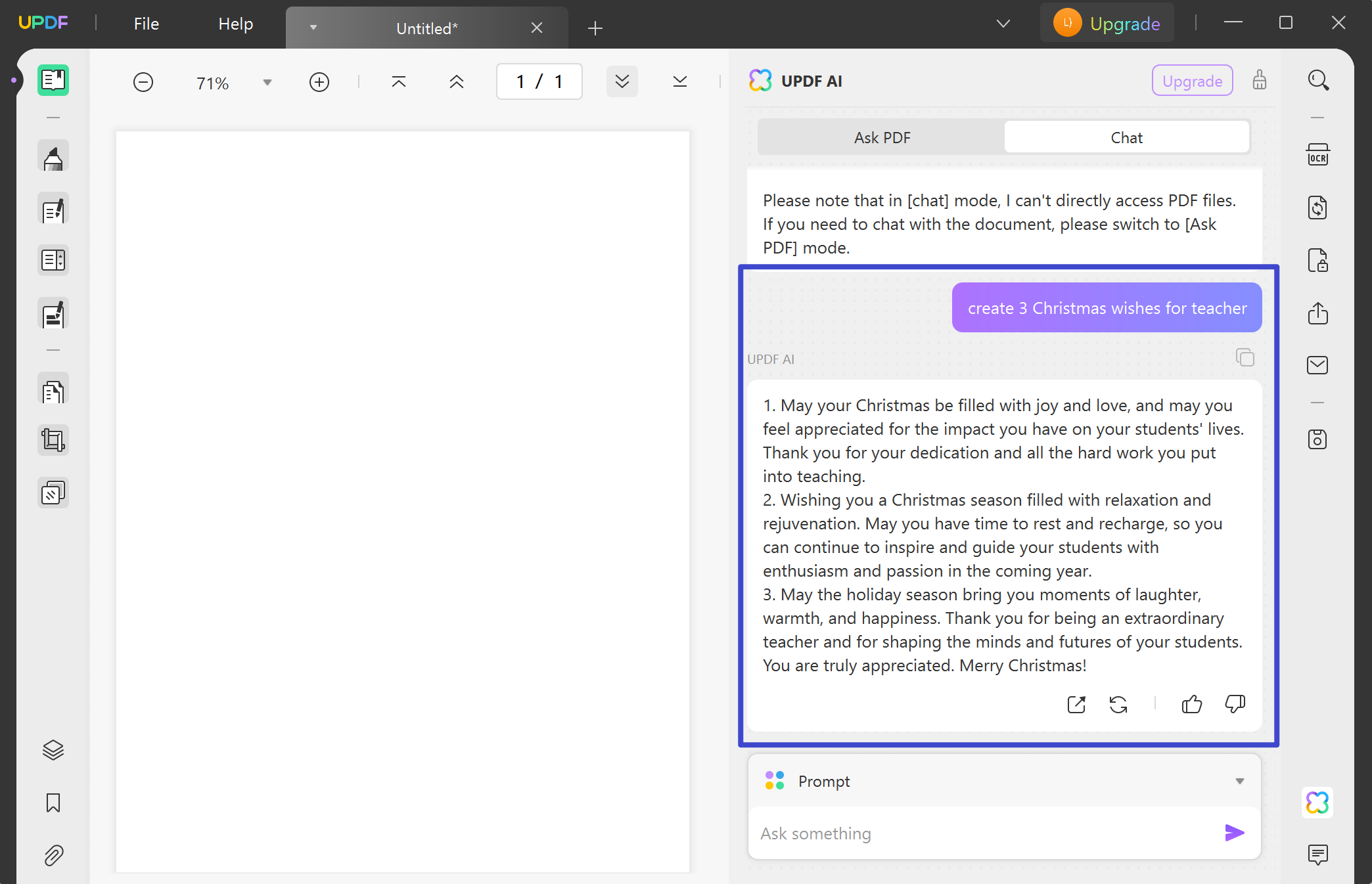The height and width of the screenshot is (884, 1372).
Task: Expand the tab list chevron
Action: [x=1003, y=24]
